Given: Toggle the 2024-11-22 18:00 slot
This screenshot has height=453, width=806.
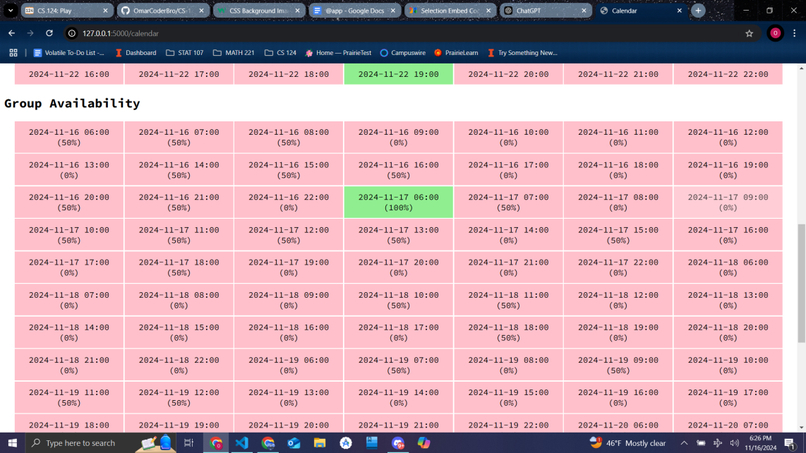Looking at the screenshot, I should pyautogui.click(x=288, y=74).
